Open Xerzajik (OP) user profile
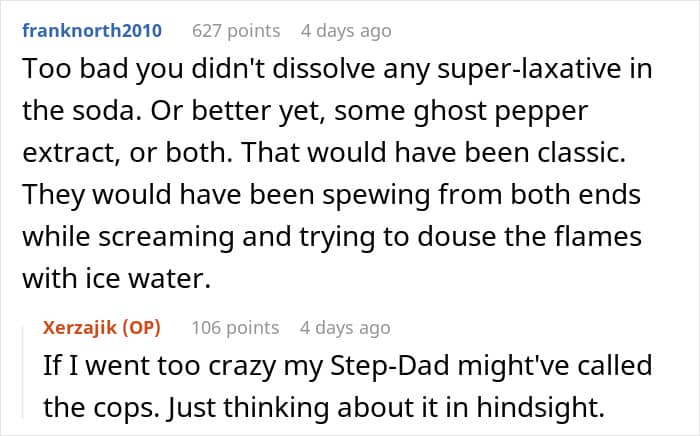Screen dimensions: 700x436 coord(102,328)
